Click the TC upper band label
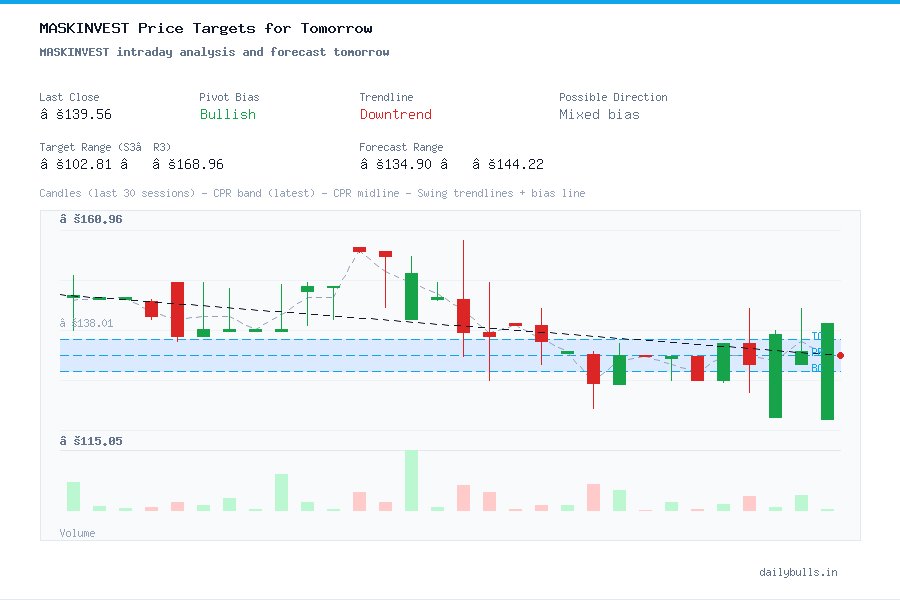 pos(819,335)
